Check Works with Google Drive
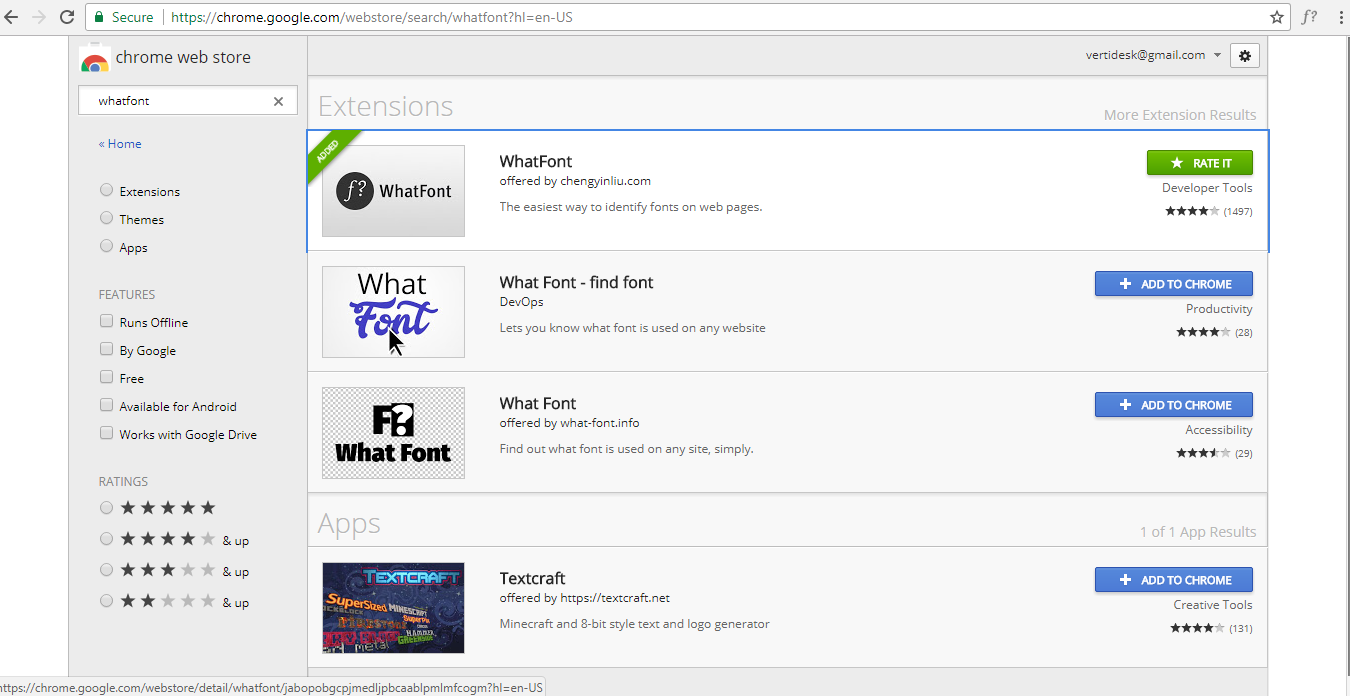This screenshot has width=1350, height=696. 106,433
